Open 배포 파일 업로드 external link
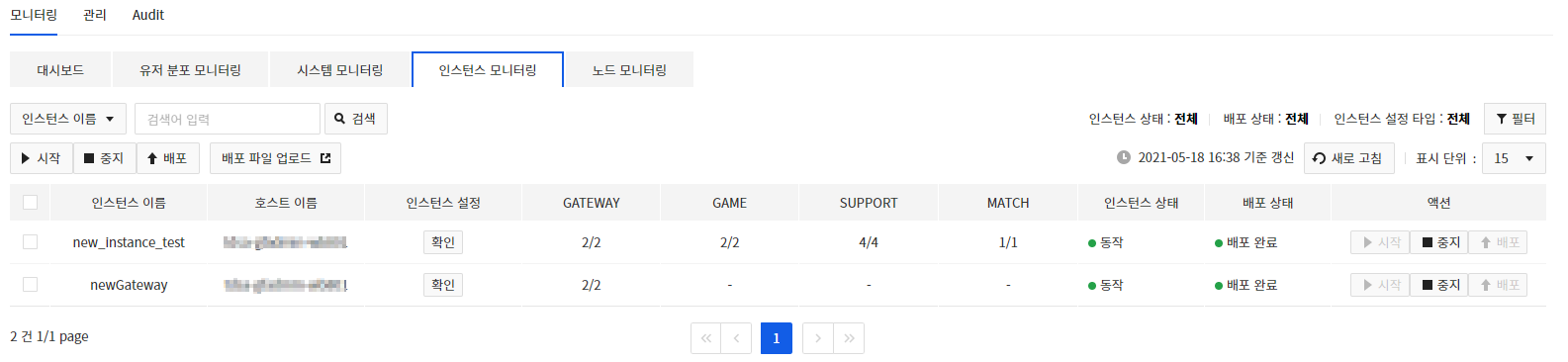Screen dimensions: 1568x362 [275, 158]
